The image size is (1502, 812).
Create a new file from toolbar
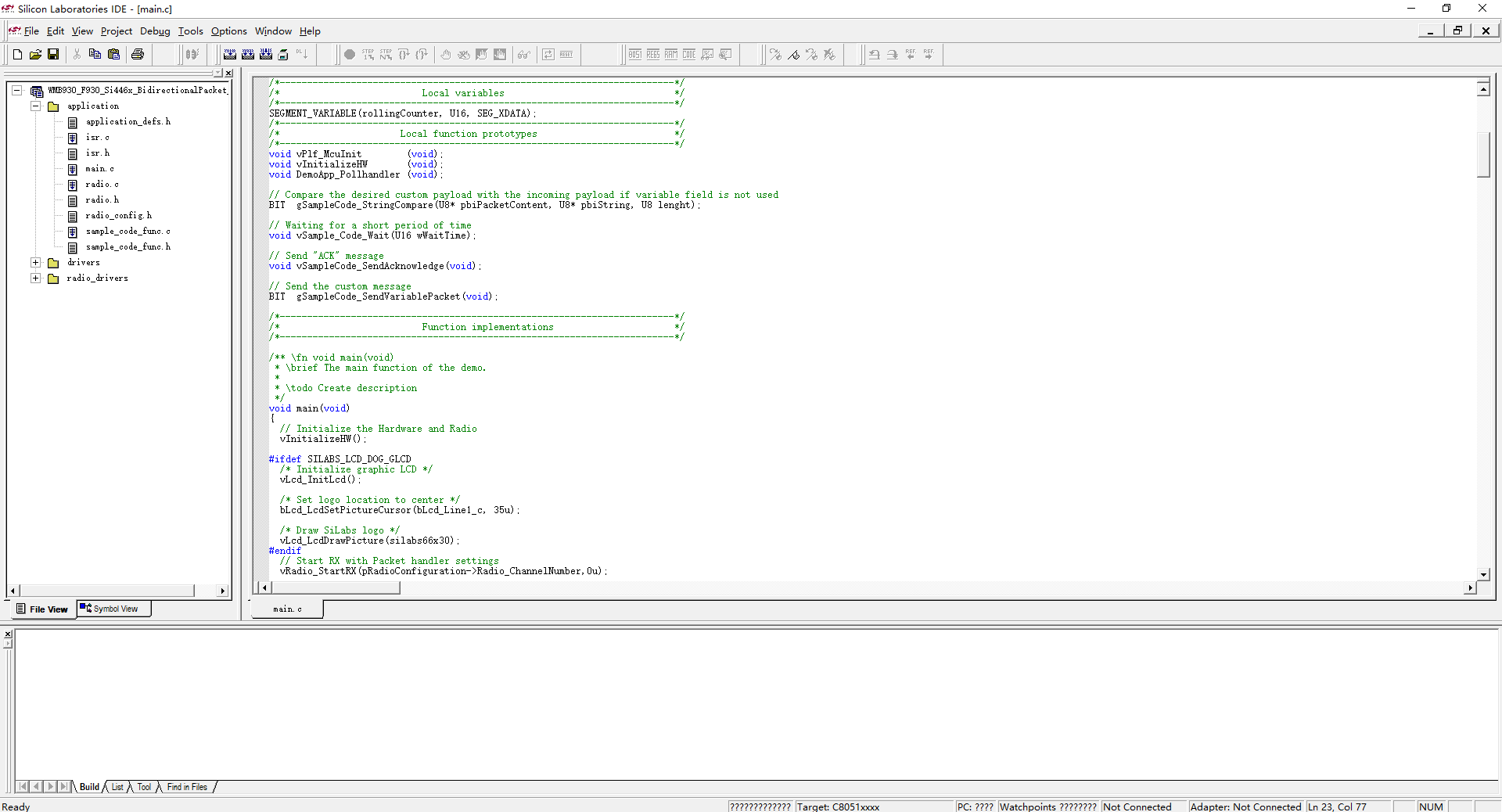[17, 54]
